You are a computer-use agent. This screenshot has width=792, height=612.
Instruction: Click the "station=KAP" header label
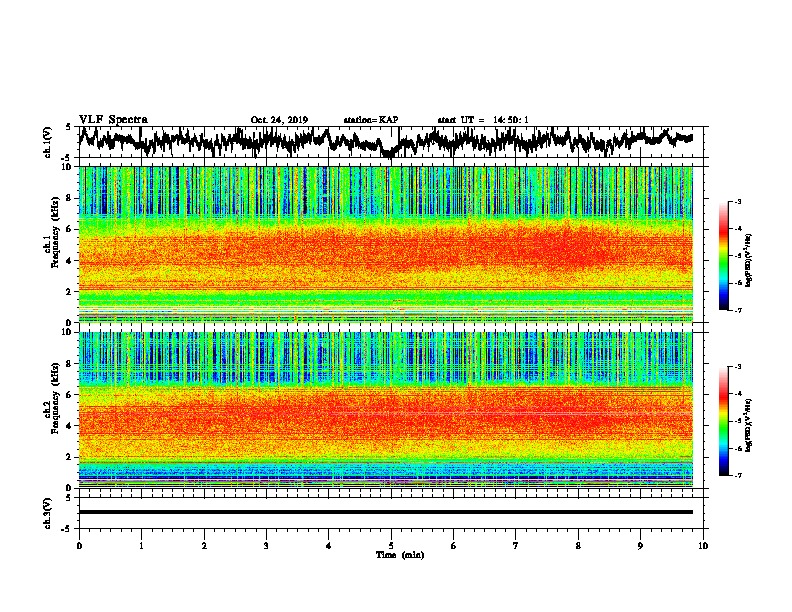[371, 120]
